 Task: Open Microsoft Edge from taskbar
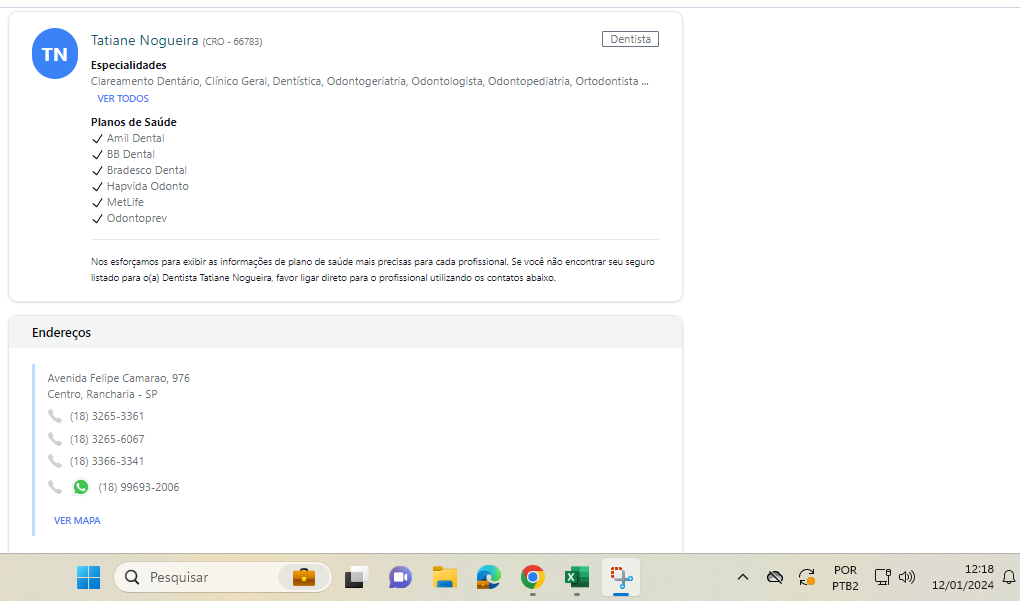coord(489,577)
